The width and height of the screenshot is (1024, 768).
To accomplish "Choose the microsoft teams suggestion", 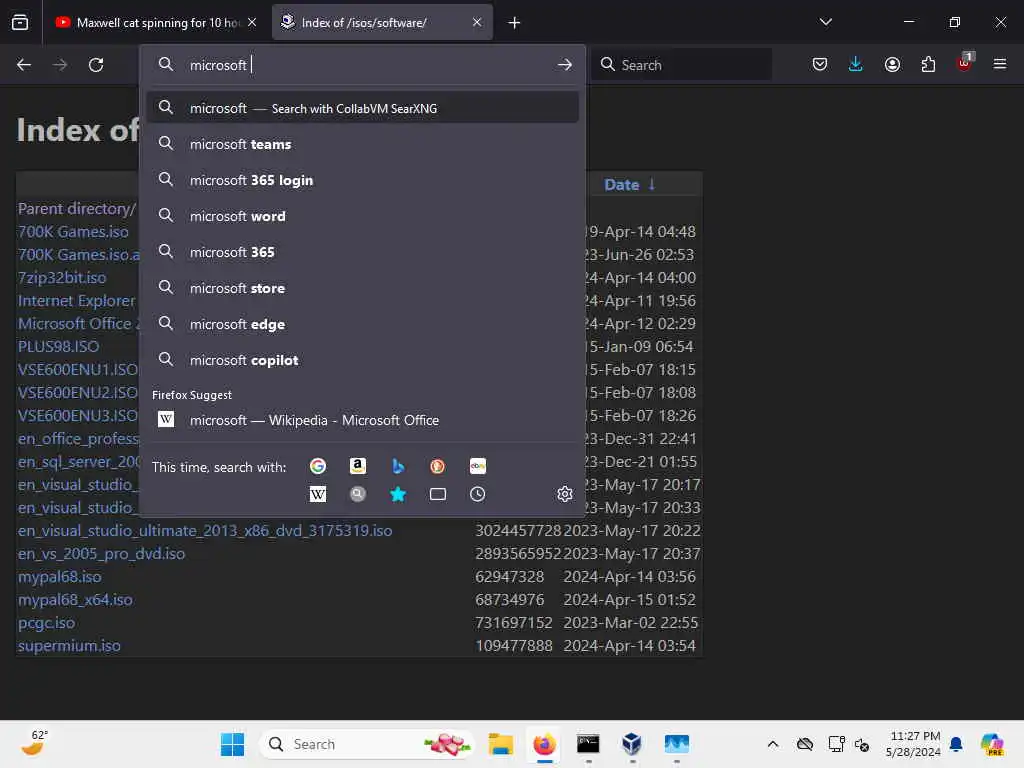I will pyautogui.click(x=363, y=144).
